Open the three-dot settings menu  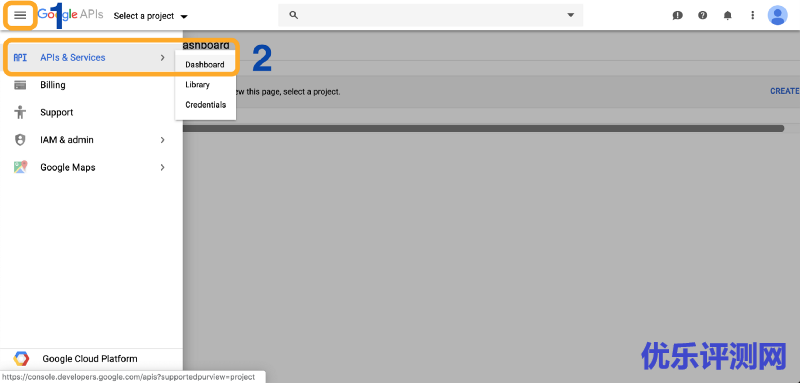point(753,15)
